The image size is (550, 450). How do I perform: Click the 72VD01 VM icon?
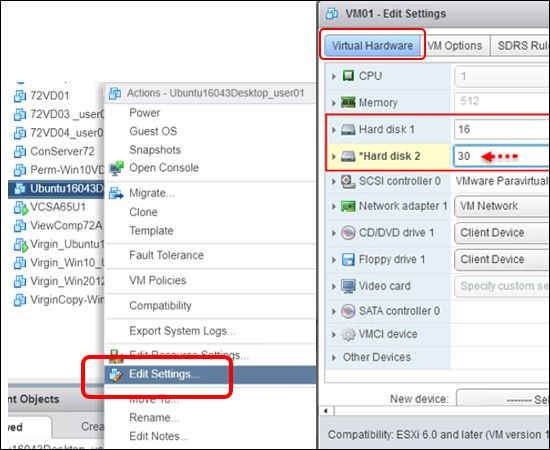(20, 96)
